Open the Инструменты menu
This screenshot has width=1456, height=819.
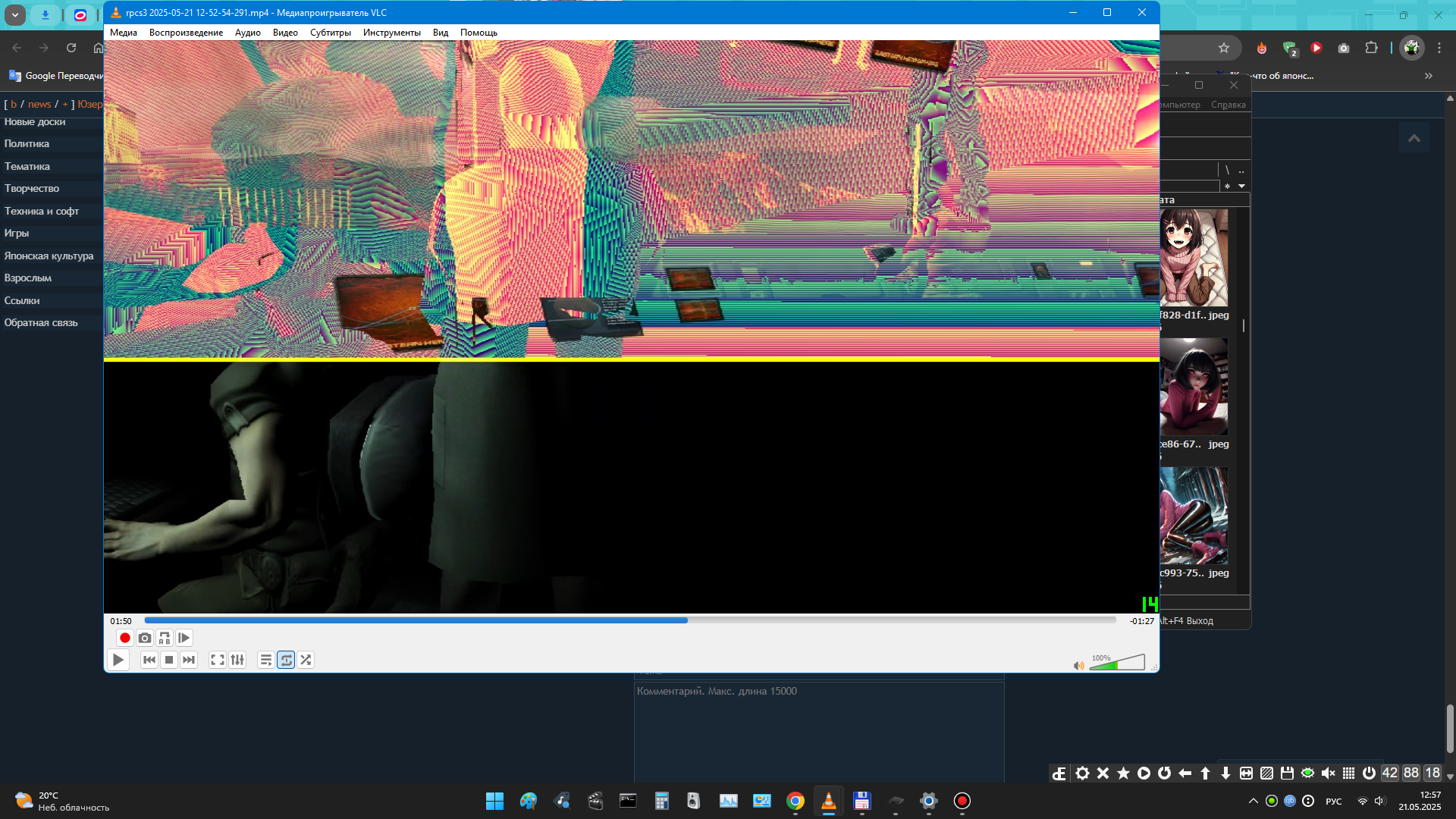point(391,33)
